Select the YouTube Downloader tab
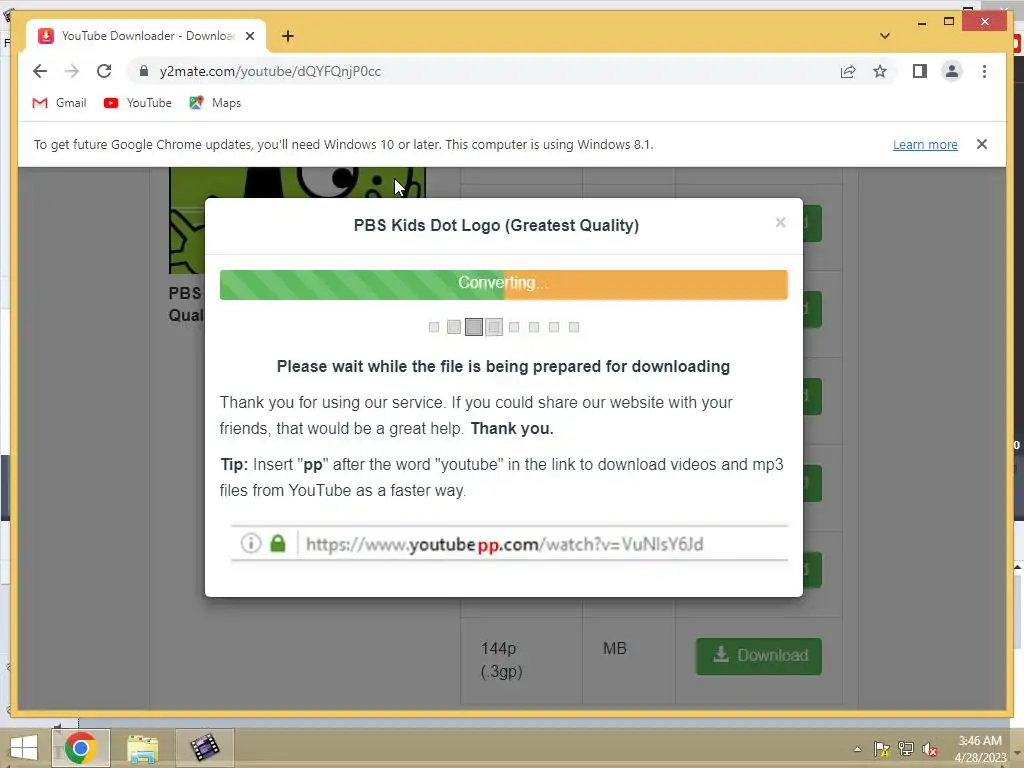 tap(146, 36)
